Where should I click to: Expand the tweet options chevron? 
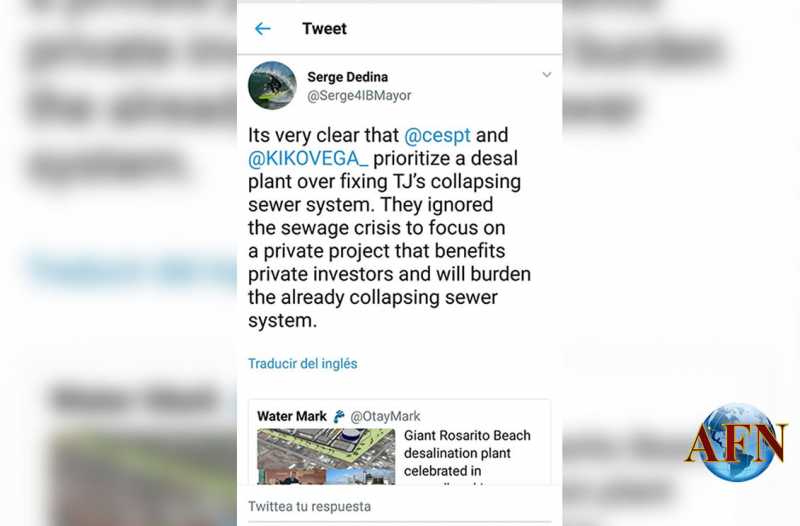coord(546,75)
